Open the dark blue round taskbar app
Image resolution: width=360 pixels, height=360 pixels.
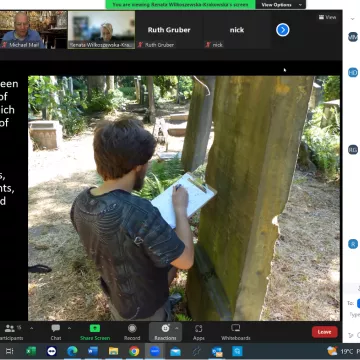tap(51, 351)
